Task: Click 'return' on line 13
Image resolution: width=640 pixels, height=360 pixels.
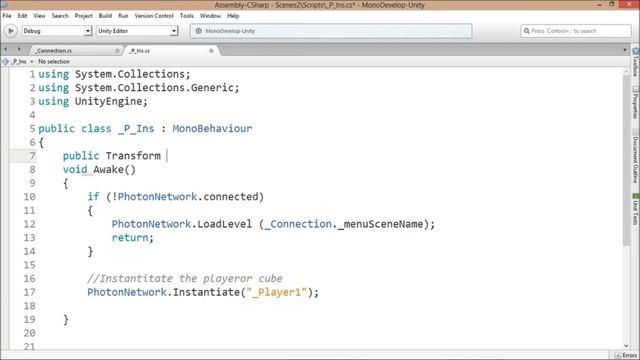Action: pyautogui.click(x=130, y=238)
